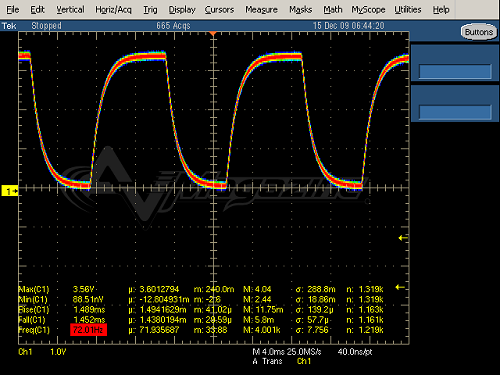Open the Cursors menu
The height and width of the screenshot is (375, 500).
[x=219, y=10]
